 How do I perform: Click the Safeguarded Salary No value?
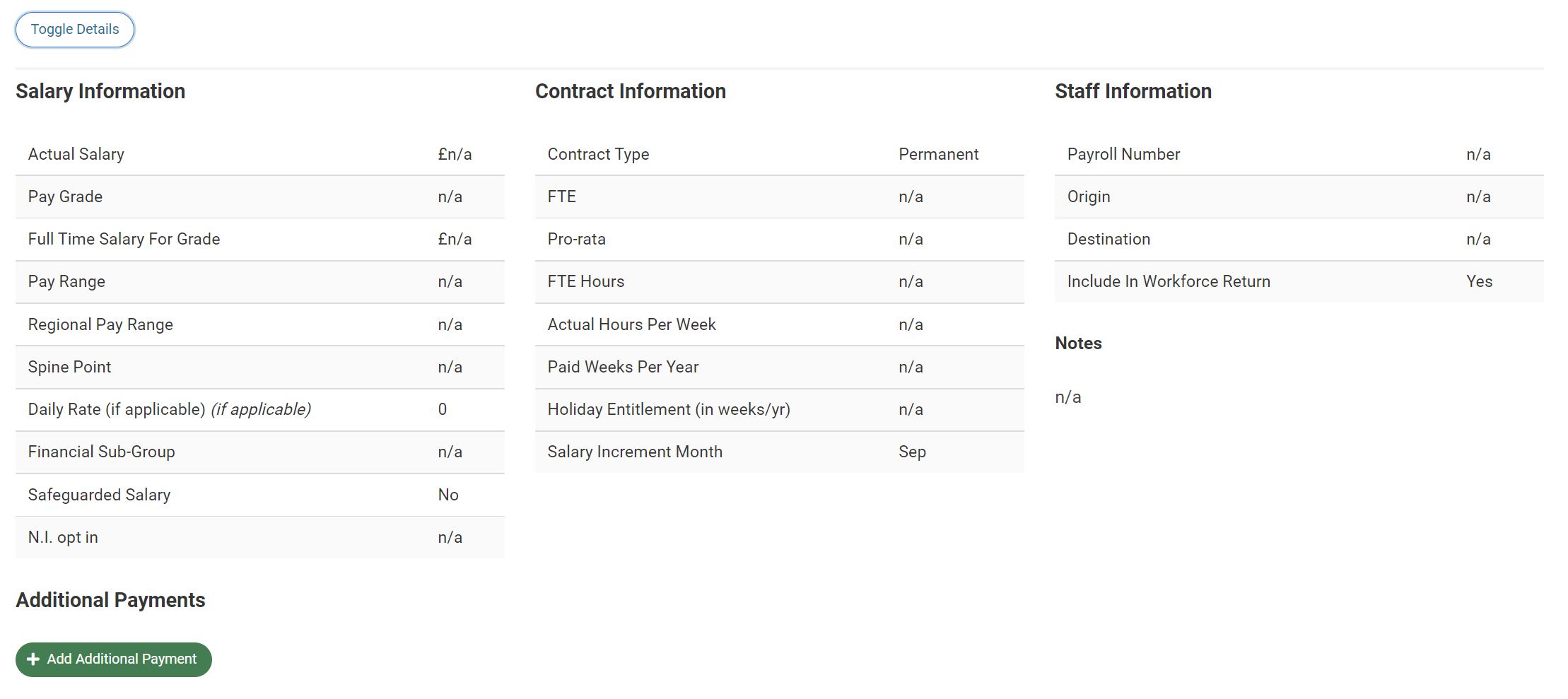448,495
